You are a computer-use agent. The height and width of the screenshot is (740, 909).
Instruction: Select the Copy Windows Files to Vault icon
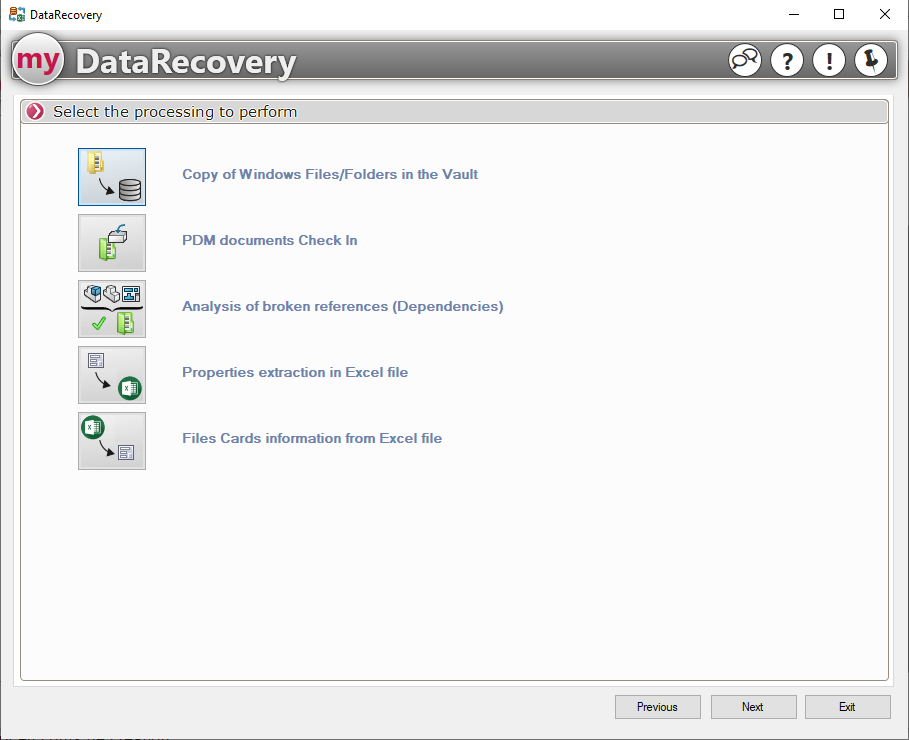coord(112,177)
